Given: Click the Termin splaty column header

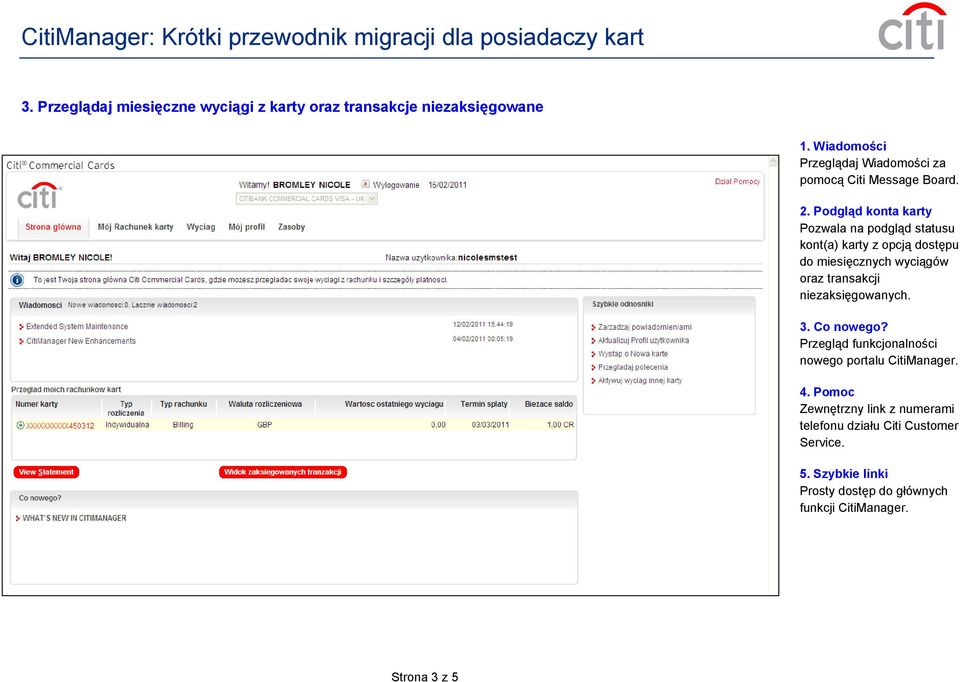Looking at the screenshot, I should (x=484, y=404).
